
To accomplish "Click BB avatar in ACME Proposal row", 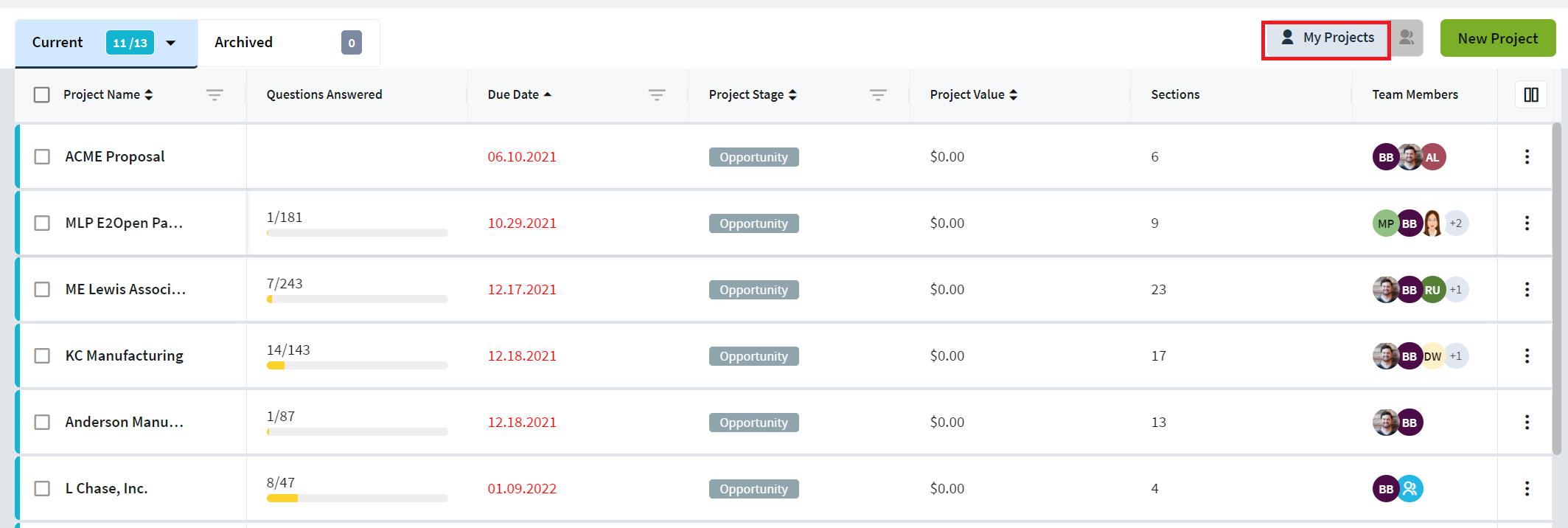I will 1384,157.
